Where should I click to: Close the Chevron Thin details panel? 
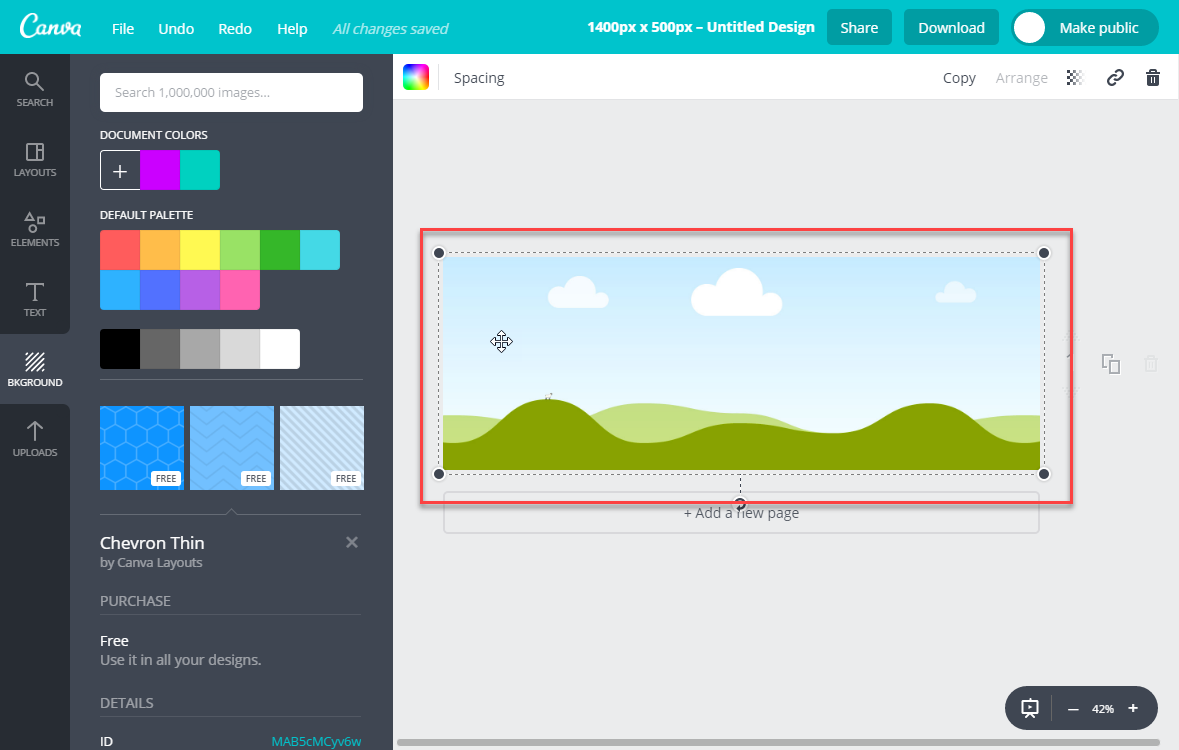(x=351, y=542)
